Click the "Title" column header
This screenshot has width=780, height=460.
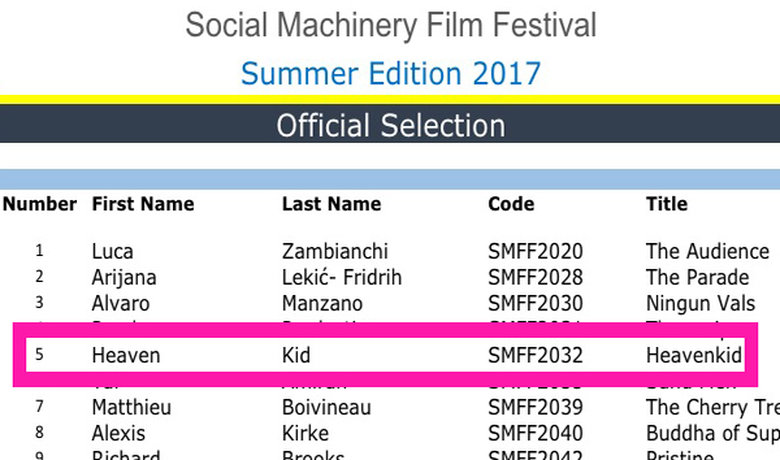[x=667, y=204]
